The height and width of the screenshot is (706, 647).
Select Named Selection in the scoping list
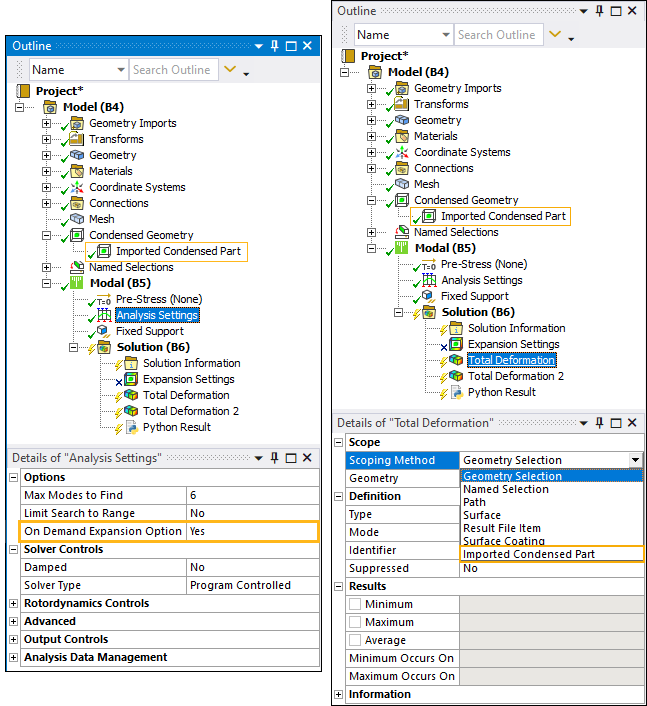[505, 489]
